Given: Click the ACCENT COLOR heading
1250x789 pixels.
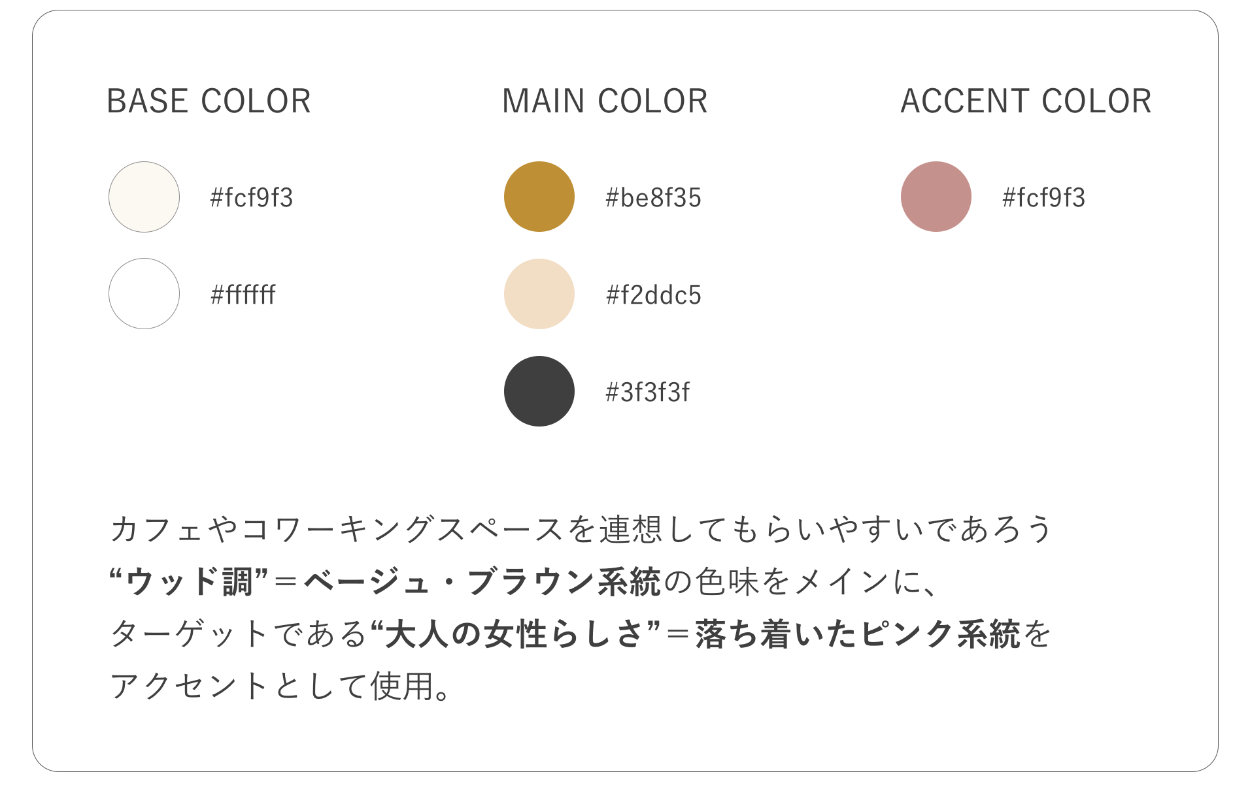Looking at the screenshot, I should (x=1025, y=101).
